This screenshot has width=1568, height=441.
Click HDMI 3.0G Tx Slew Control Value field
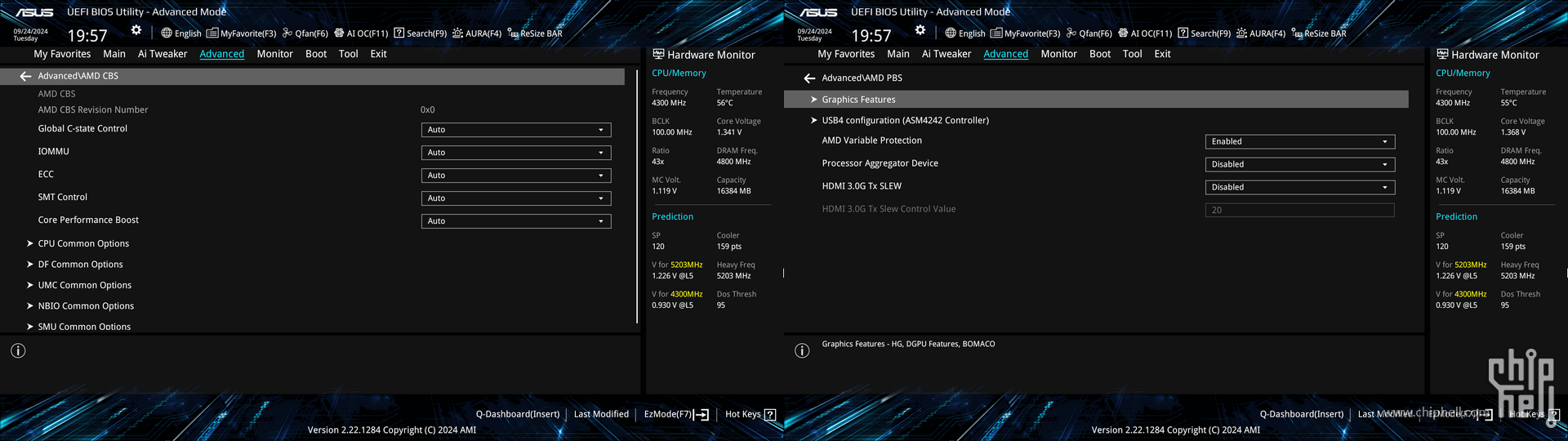[1300, 210]
